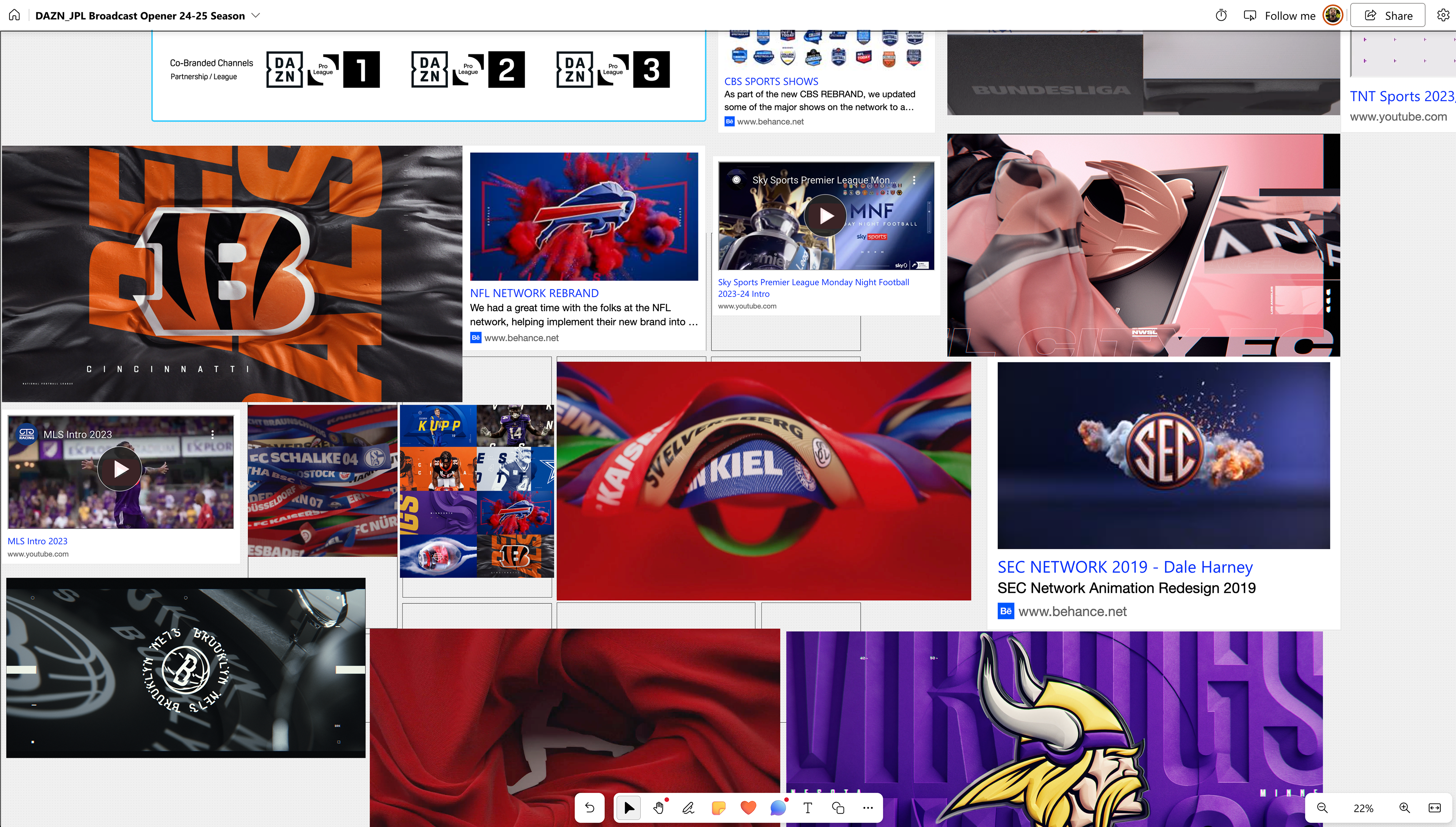The width and height of the screenshot is (1456, 827).
Task: Open the board title dropdown chevron
Action: pos(256,15)
